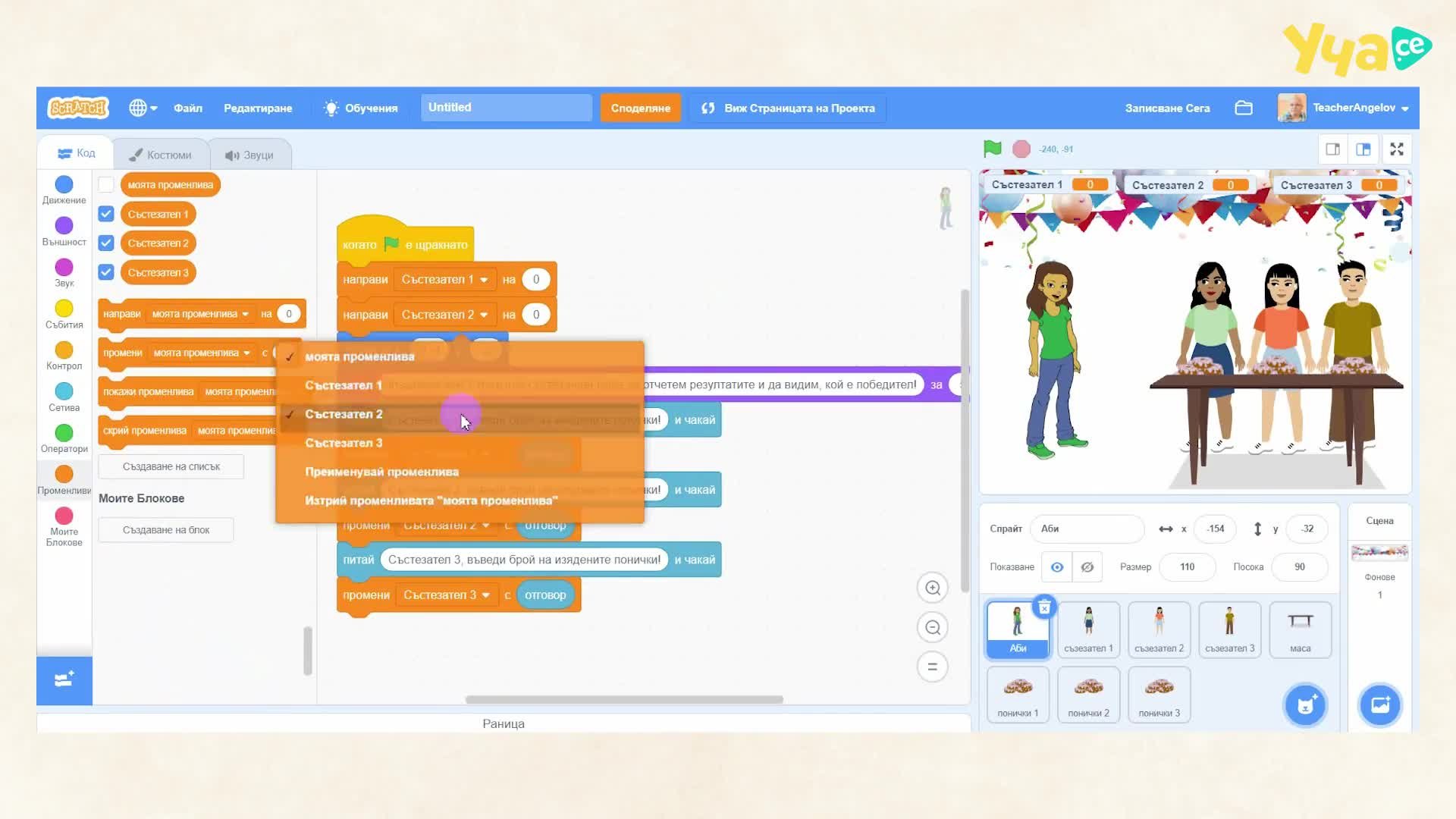Open Състезател 1 dropdown in script направи block
Viewport: 1456px width, 819px height.
(444, 280)
